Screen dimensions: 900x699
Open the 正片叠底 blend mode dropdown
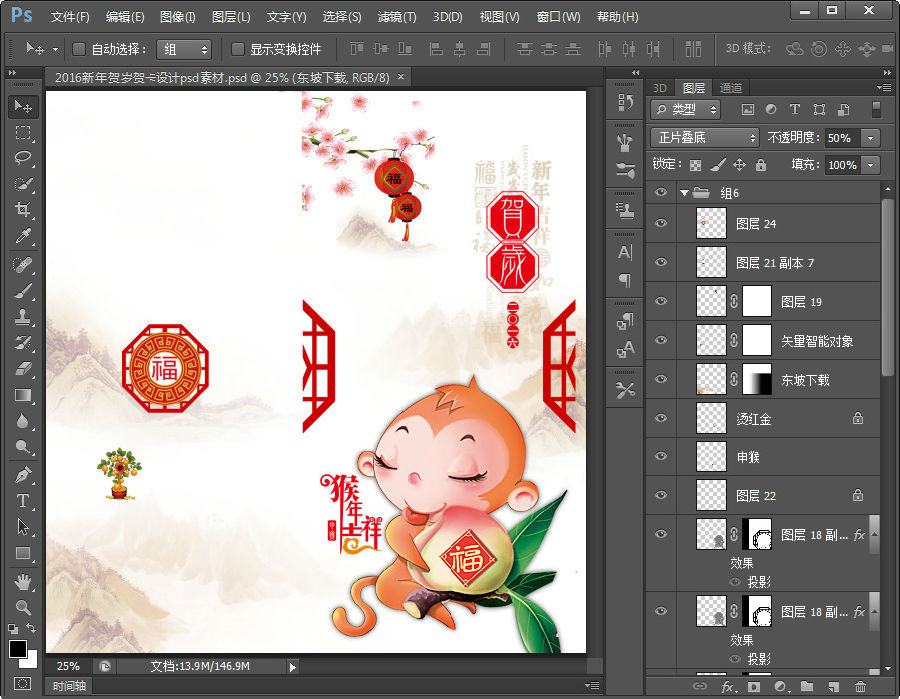click(705, 138)
